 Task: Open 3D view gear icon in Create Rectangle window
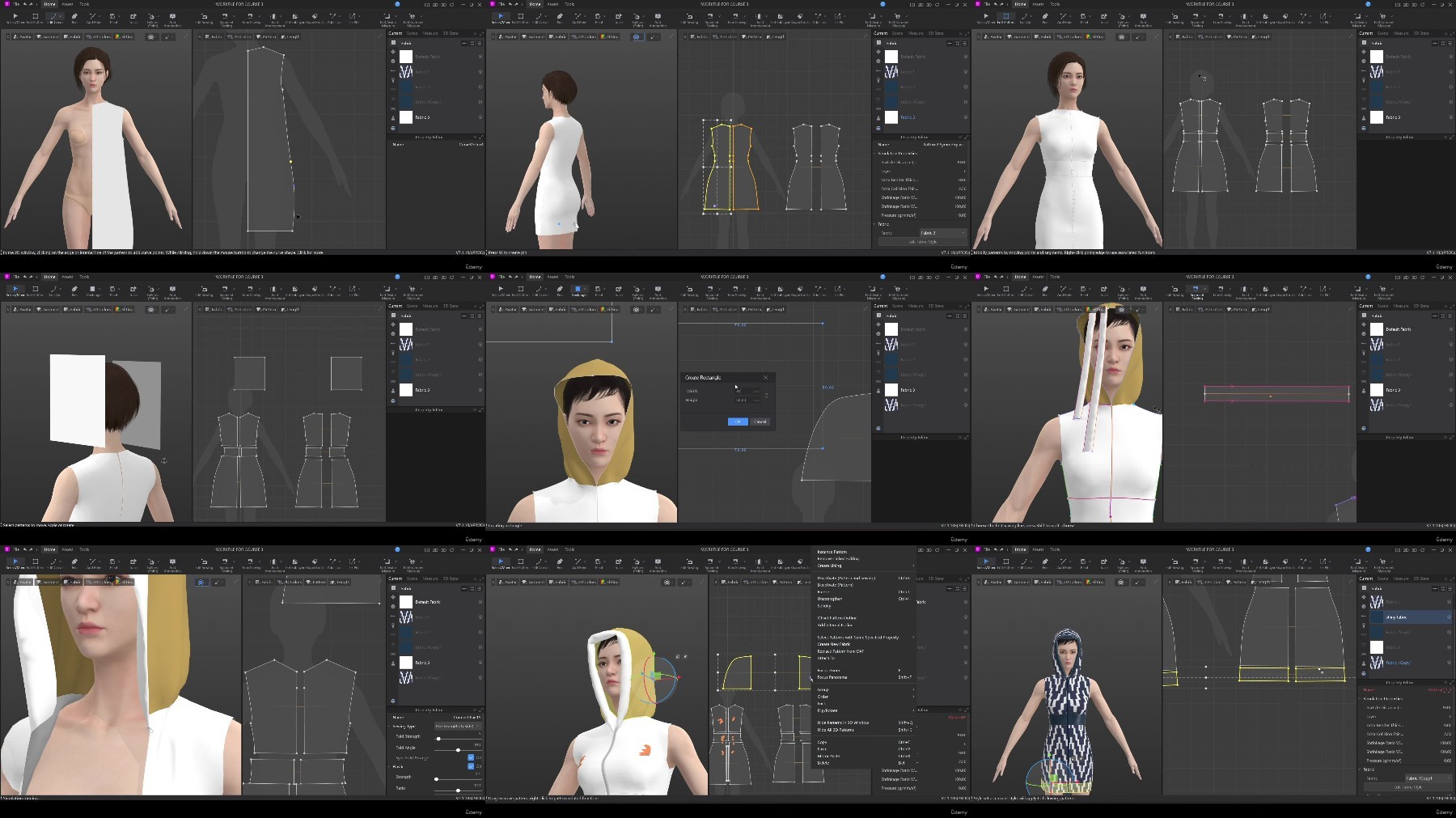coord(637,309)
